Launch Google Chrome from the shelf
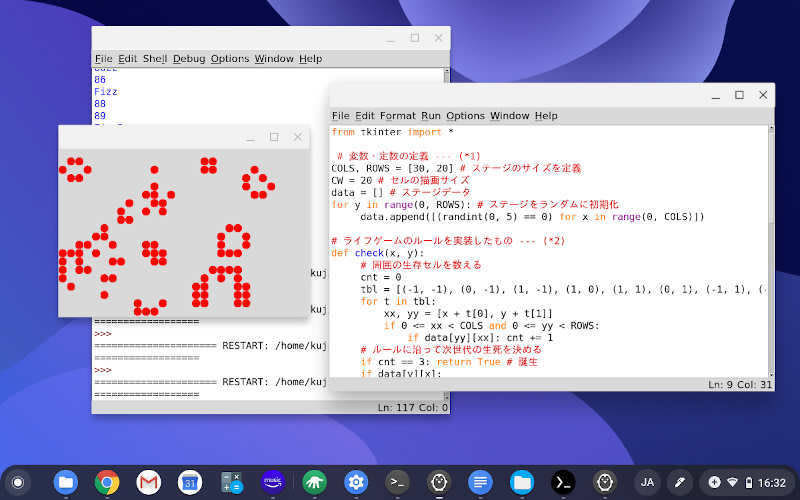 click(107, 482)
